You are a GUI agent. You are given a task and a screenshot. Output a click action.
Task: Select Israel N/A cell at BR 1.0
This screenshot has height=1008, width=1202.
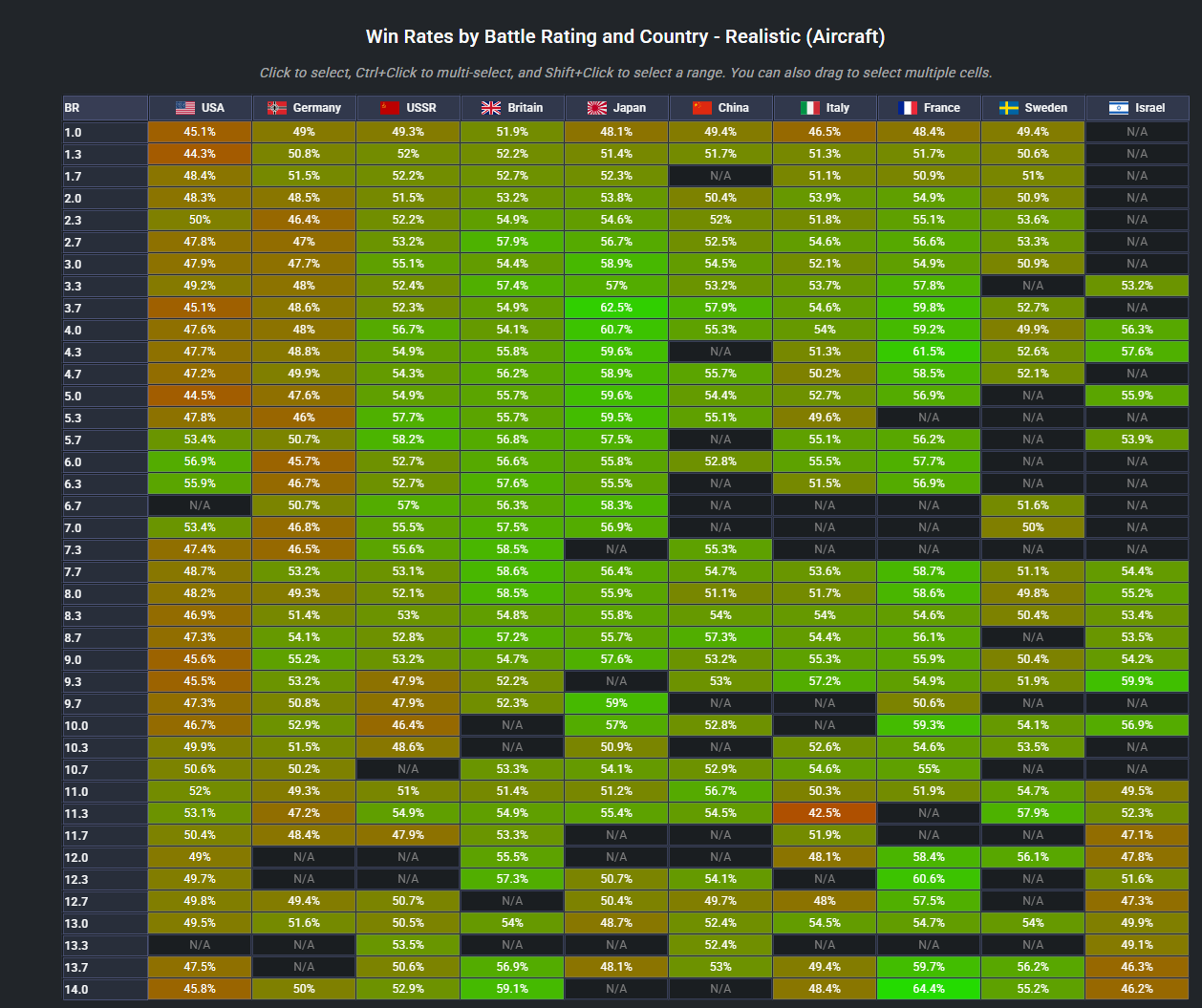point(1137,132)
